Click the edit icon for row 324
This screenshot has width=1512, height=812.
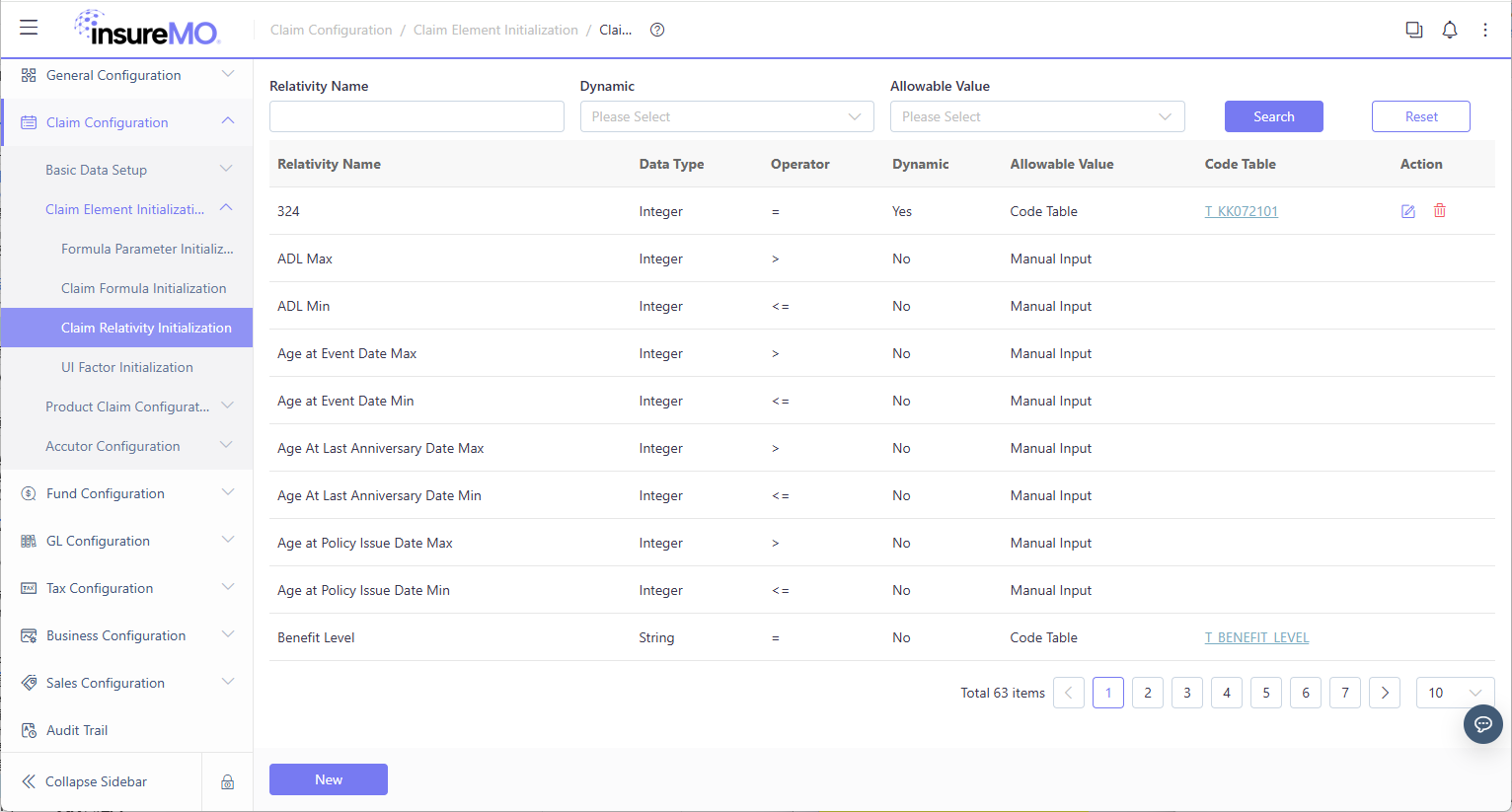[x=1408, y=211]
